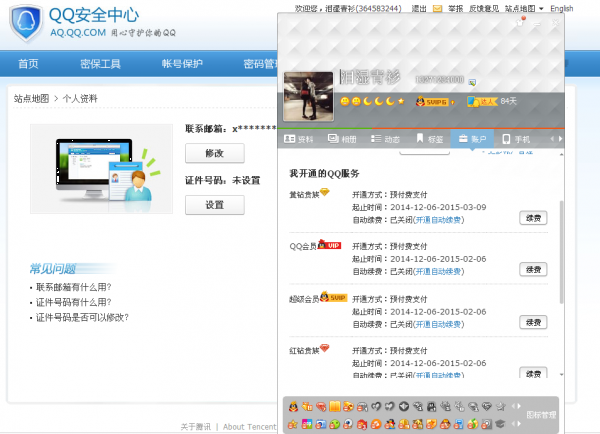The width and height of the screenshot is (600, 434).
Task: Click the blue camera icon in bottom row
Action: (321, 424)
